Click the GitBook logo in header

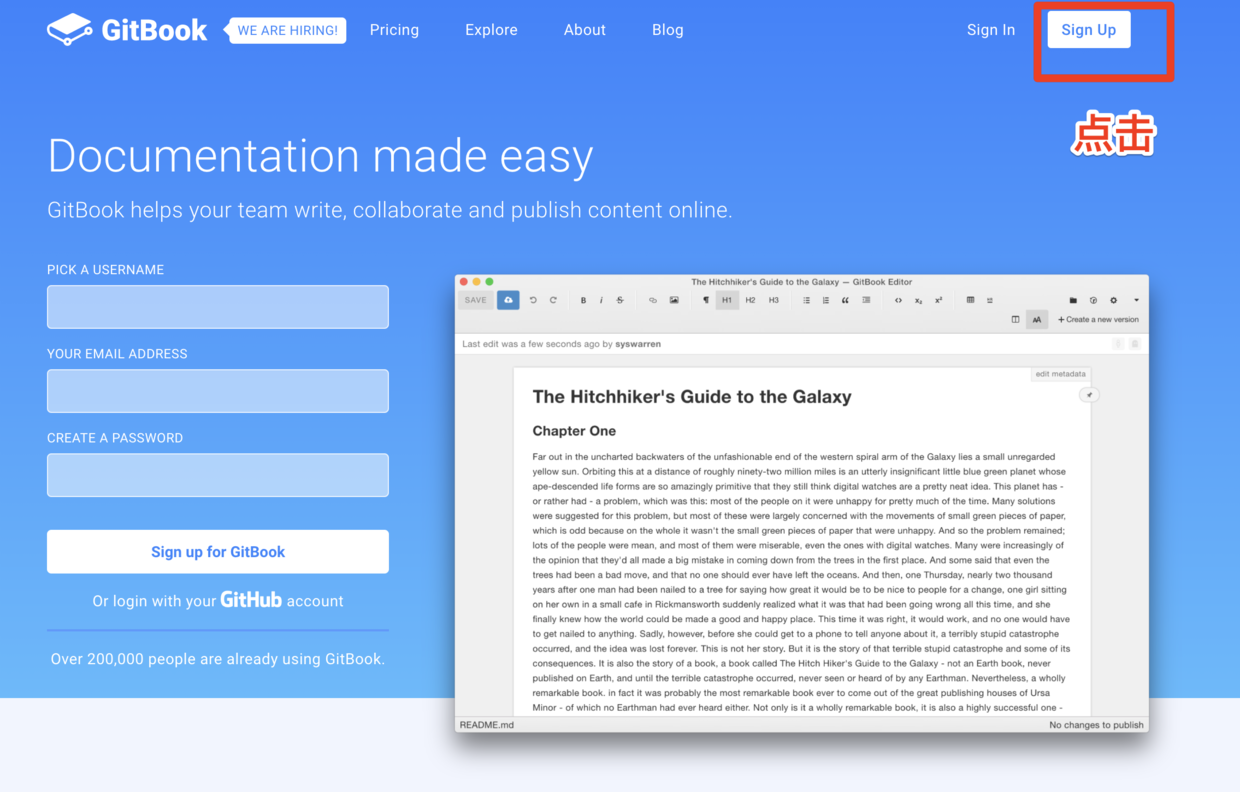127,30
